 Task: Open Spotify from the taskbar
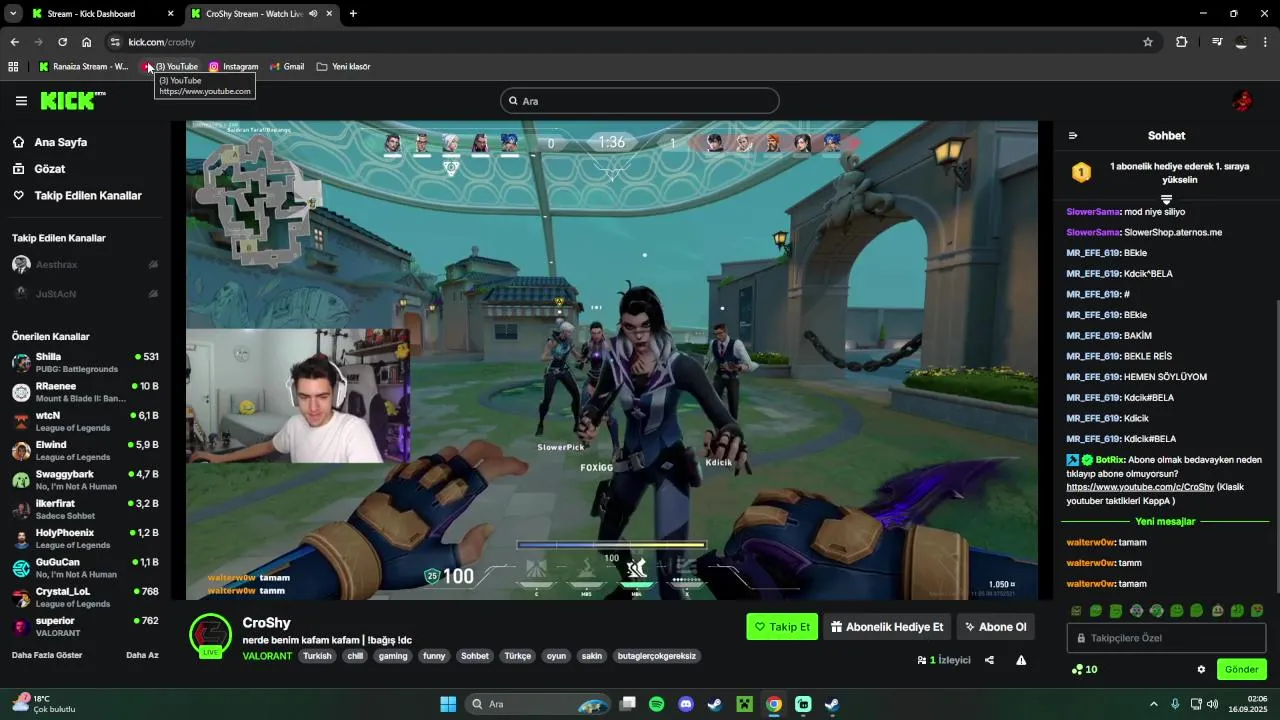point(657,704)
